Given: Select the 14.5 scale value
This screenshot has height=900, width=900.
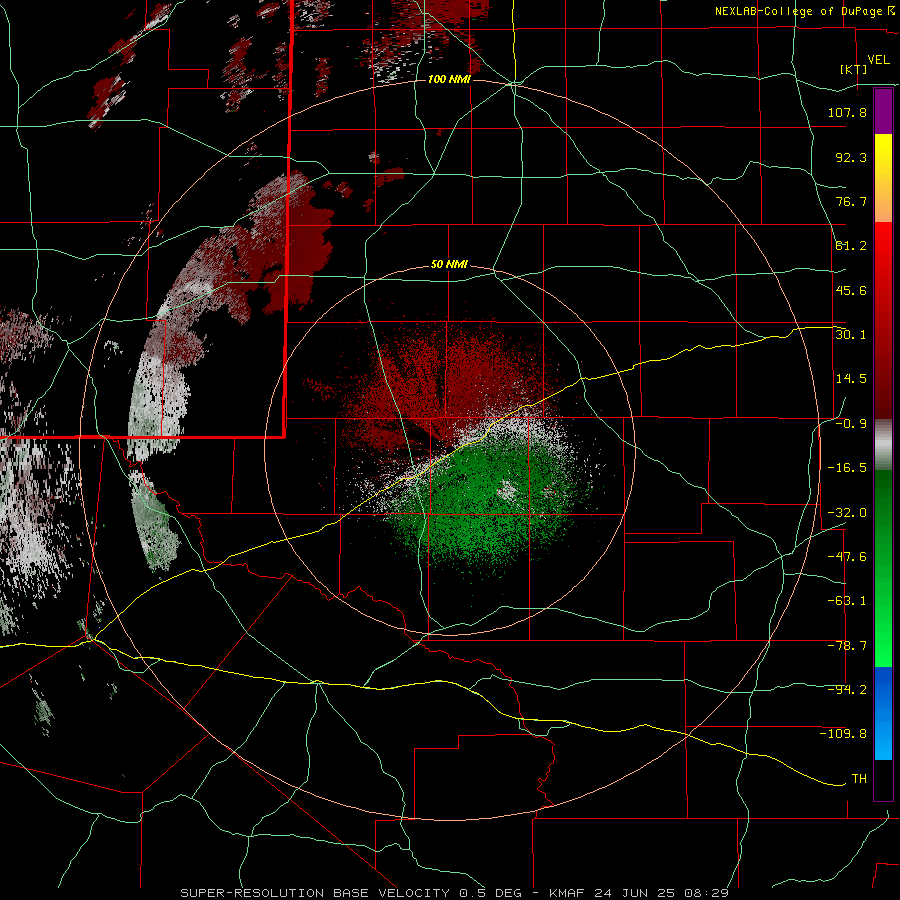Looking at the screenshot, I should [851, 379].
